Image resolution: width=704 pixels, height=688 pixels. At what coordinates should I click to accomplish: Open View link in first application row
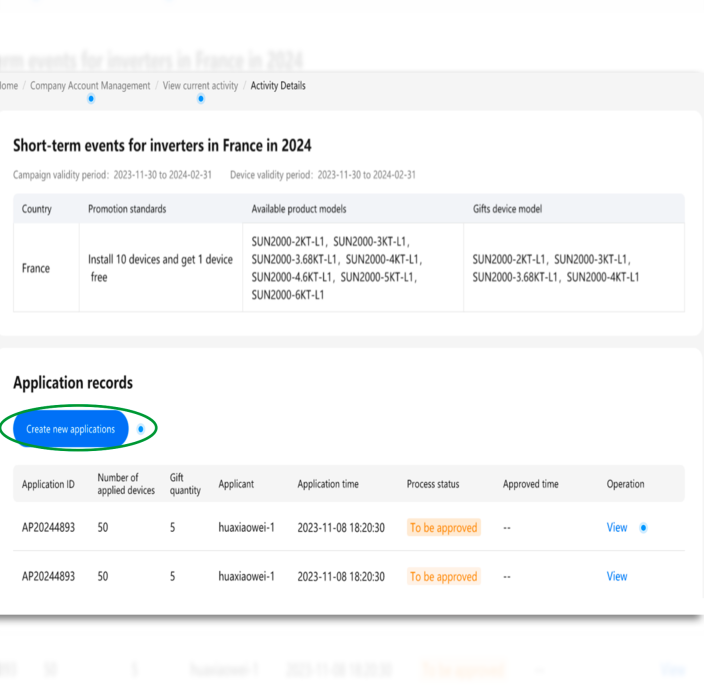pyautogui.click(x=617, y=528)
